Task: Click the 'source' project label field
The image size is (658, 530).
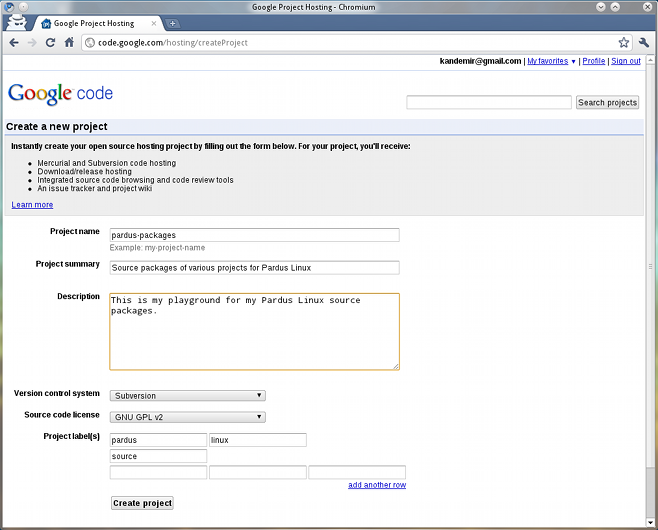Action: pos(158,456)
